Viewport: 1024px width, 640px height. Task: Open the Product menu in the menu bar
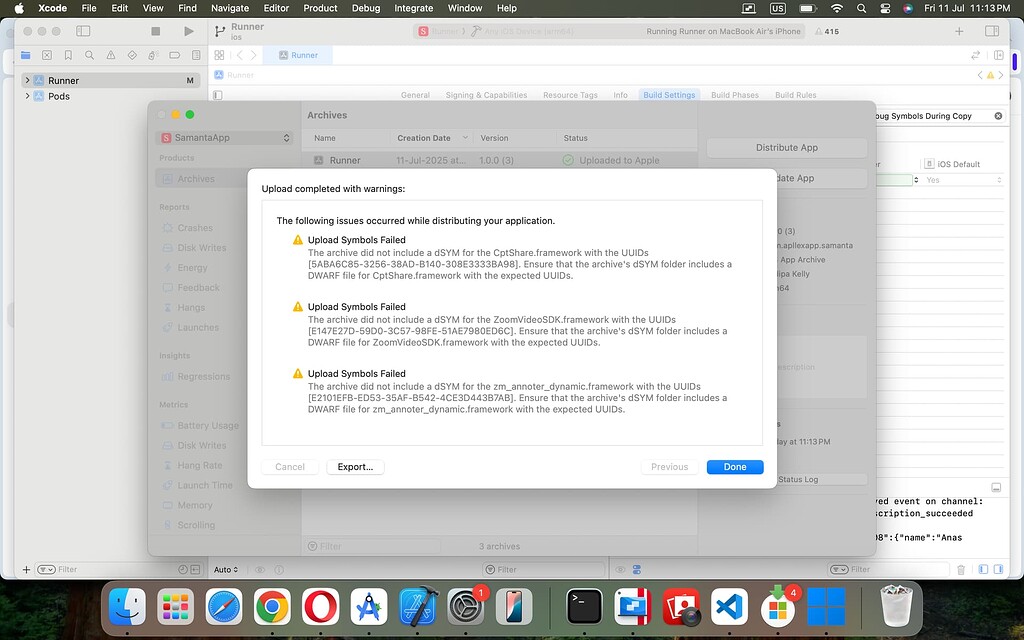[320, 8]
